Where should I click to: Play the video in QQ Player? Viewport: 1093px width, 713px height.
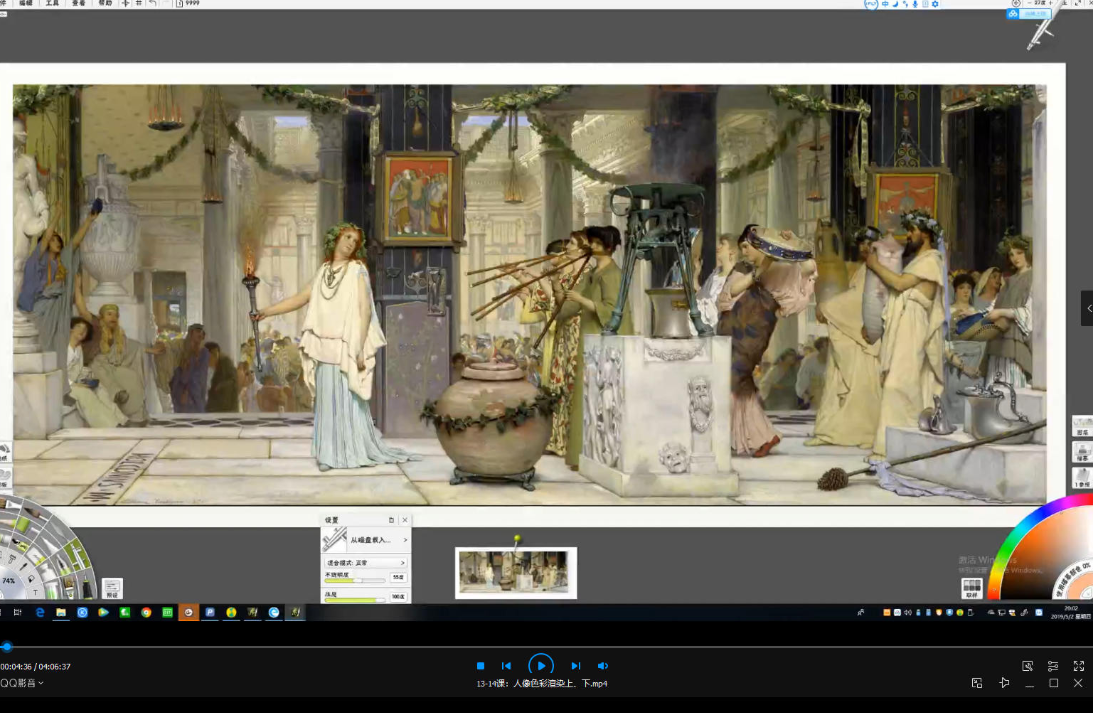(541, 666)
